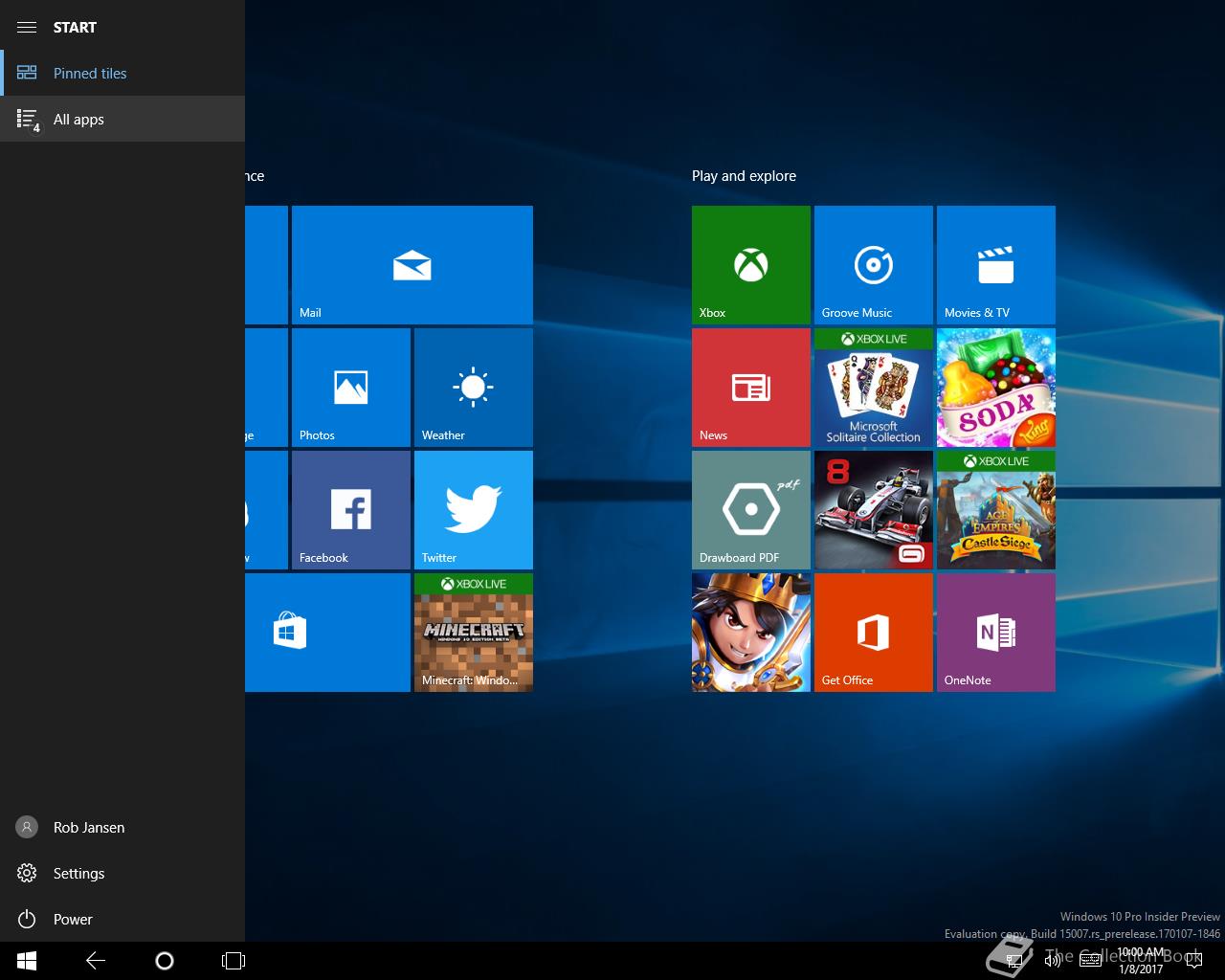Show the touch keyboard

pos(1090,961)
